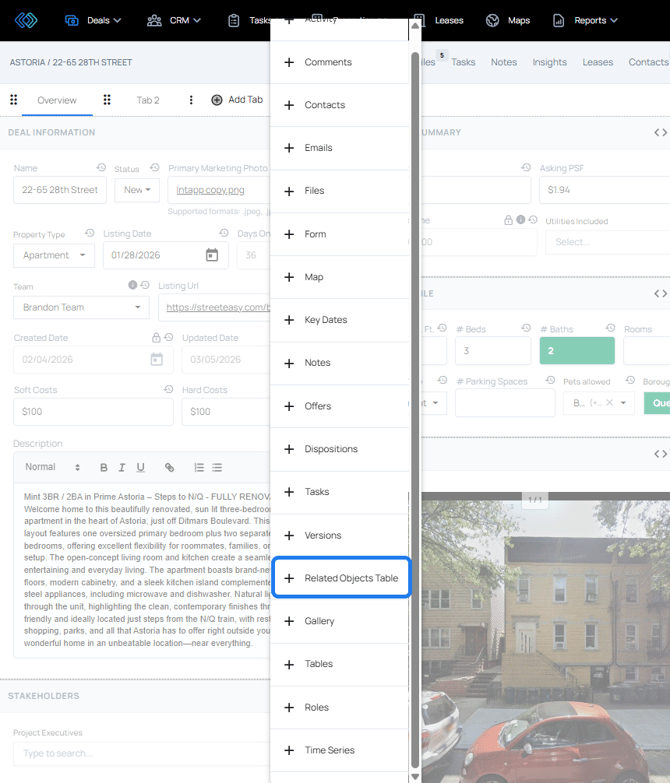670x783 pixels.
Task: Click the drag handle beside the Overview tab
Action: [14, 100]
